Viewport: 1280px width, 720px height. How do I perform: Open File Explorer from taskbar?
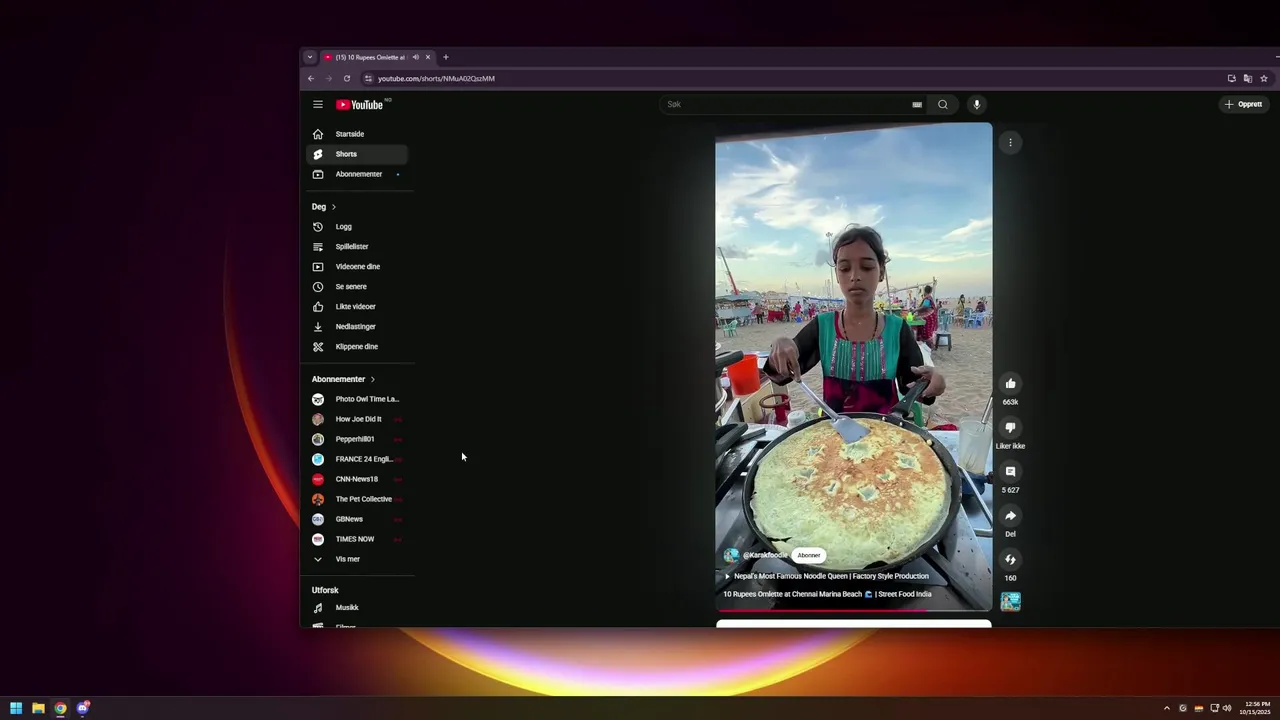(38, 708)
